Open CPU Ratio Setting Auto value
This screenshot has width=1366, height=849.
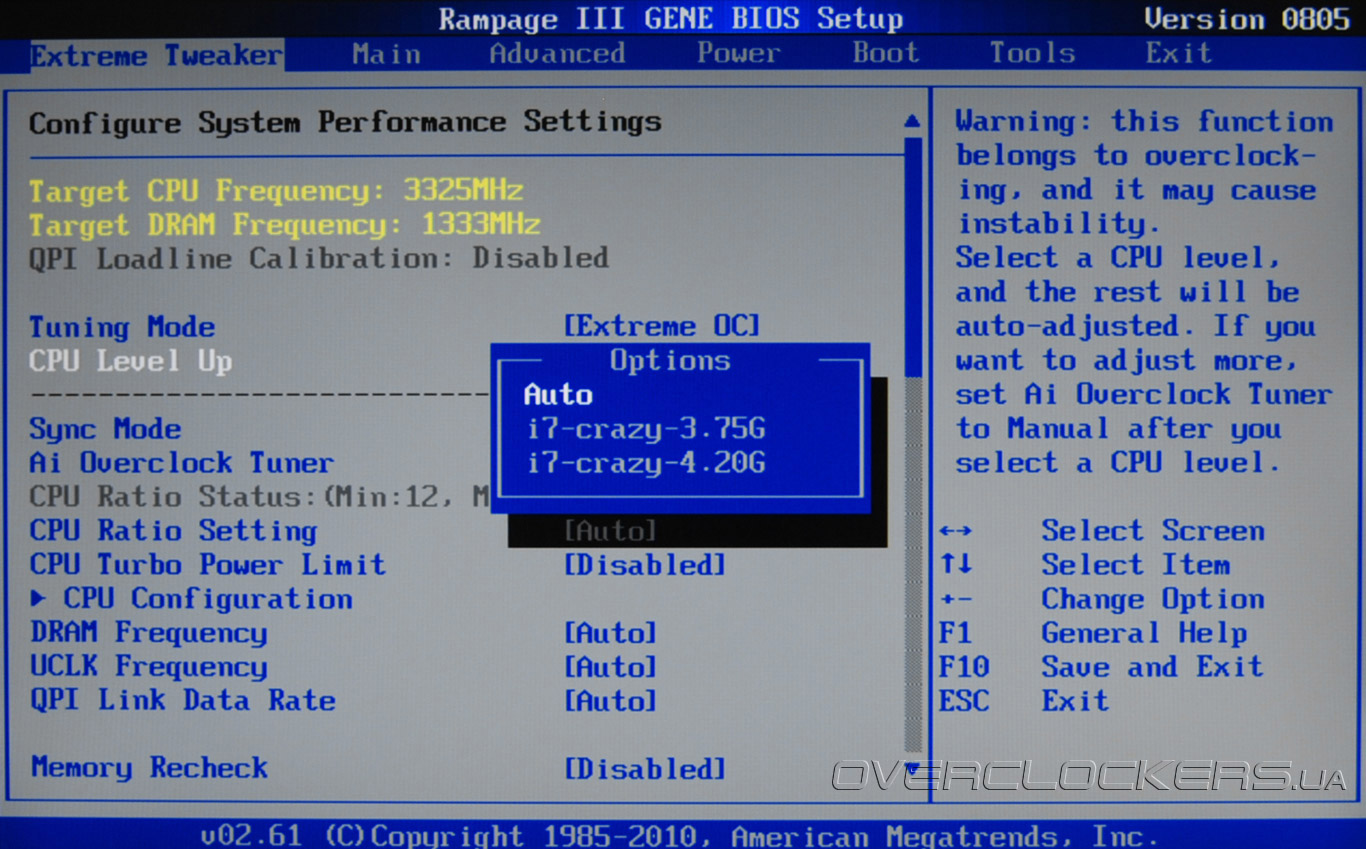click(x=610, y=531)
